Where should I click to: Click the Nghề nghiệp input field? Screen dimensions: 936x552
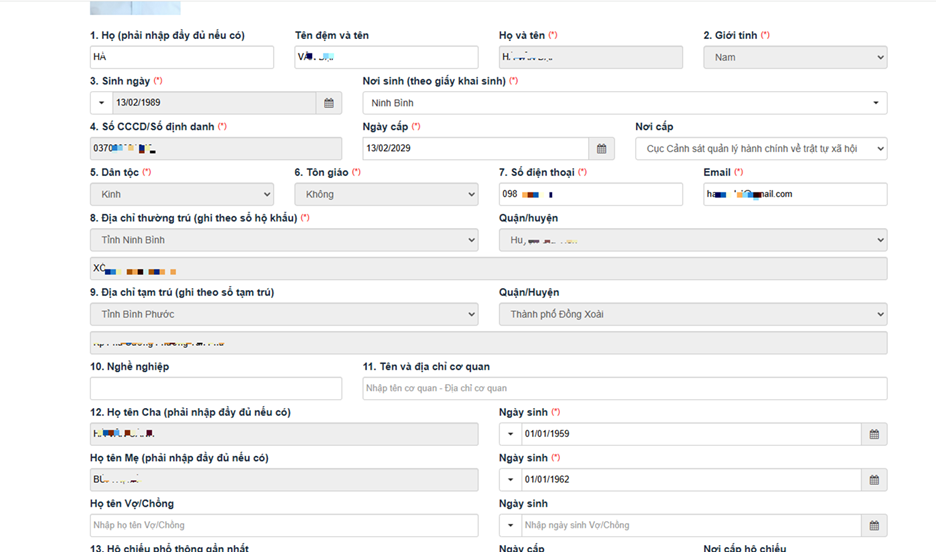(x=215, y=389)
